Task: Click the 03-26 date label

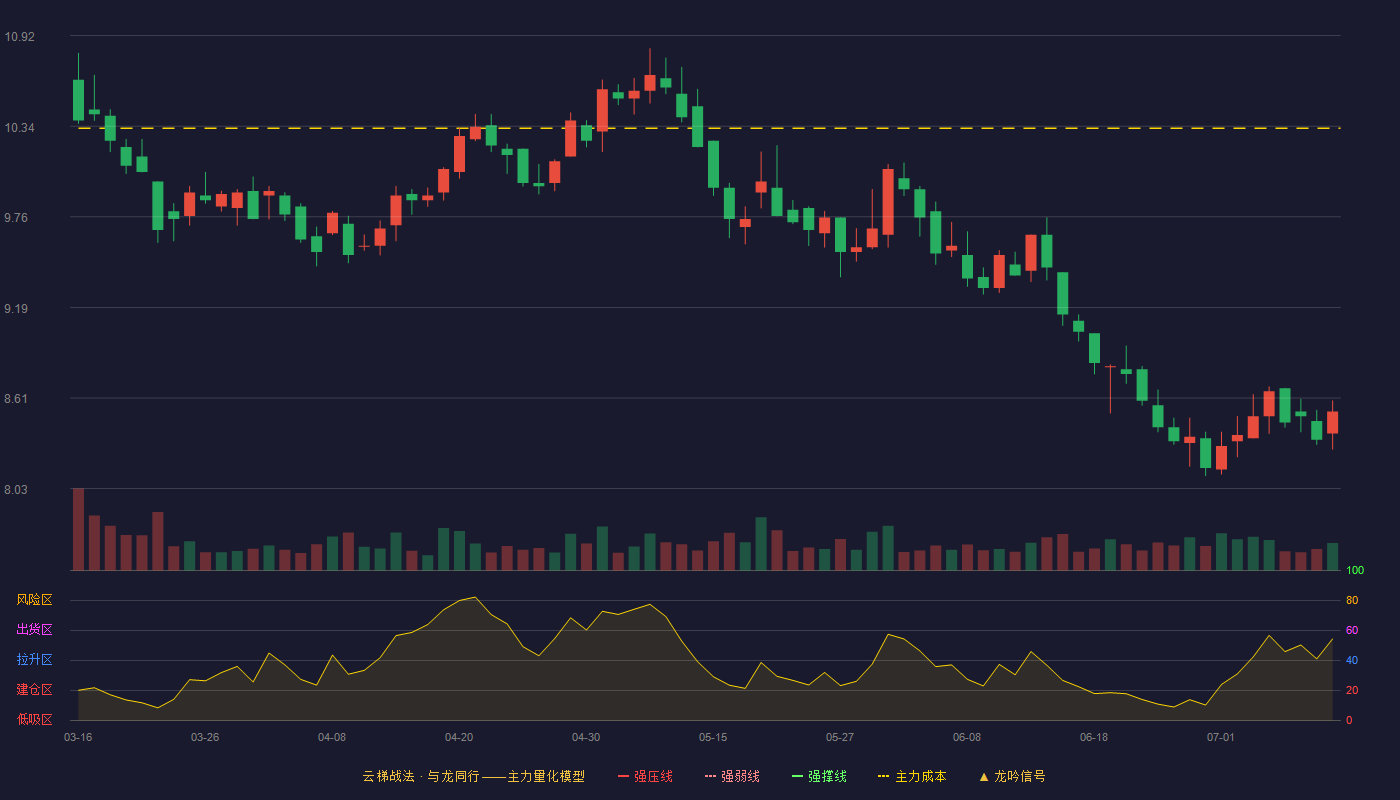Action: point(205,737)
